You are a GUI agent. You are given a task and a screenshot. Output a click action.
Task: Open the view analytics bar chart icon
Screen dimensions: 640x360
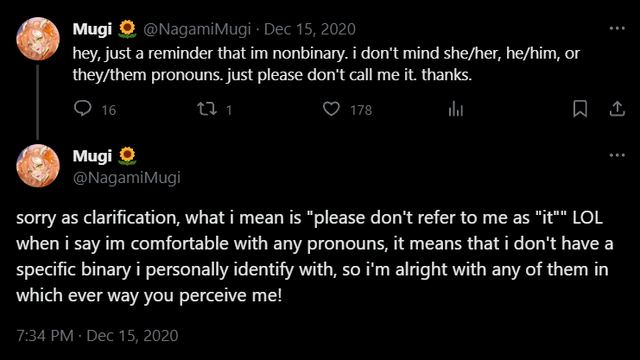(456, 109)
